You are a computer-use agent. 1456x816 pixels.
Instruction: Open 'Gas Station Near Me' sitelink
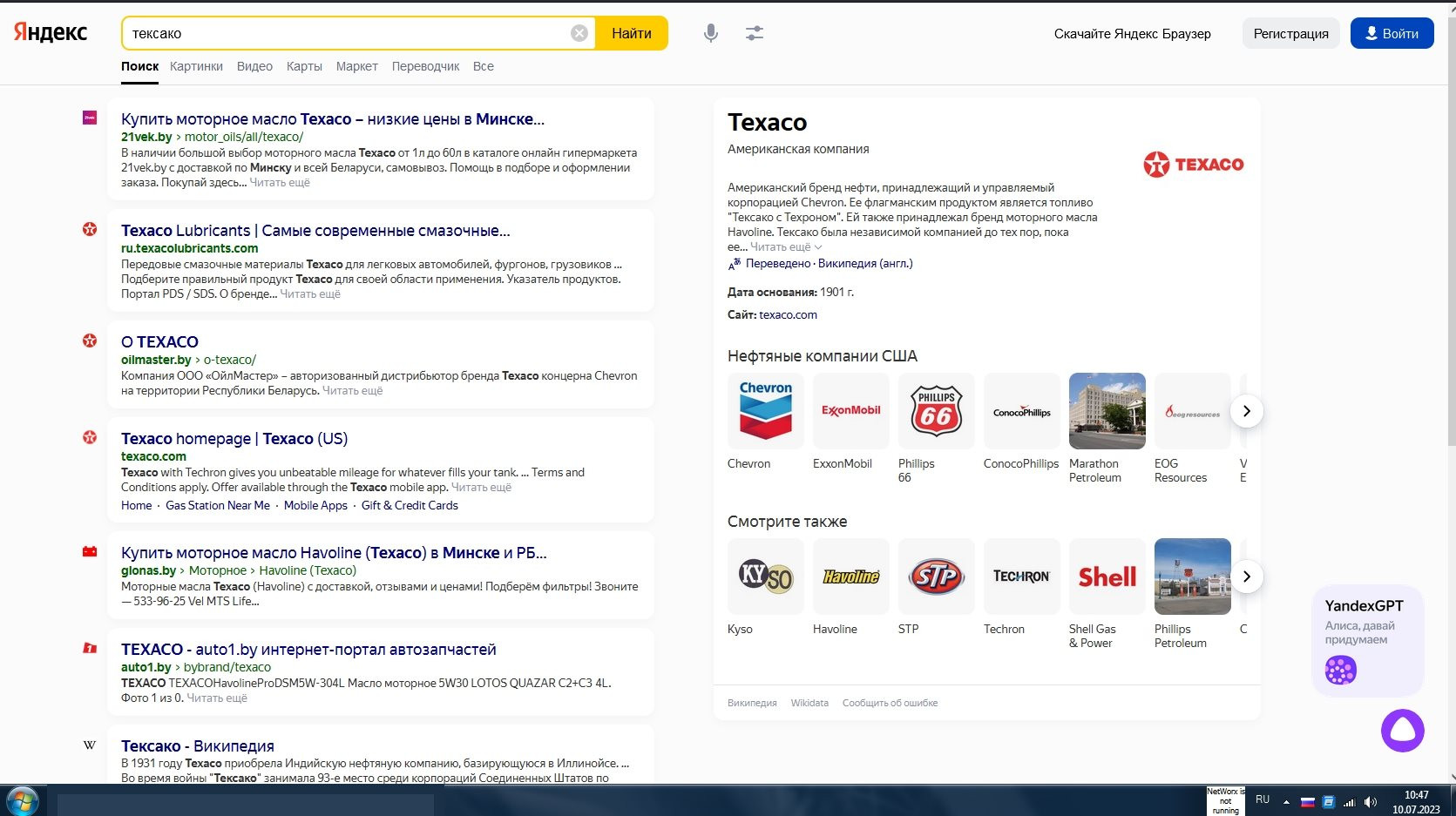[218, 505]
